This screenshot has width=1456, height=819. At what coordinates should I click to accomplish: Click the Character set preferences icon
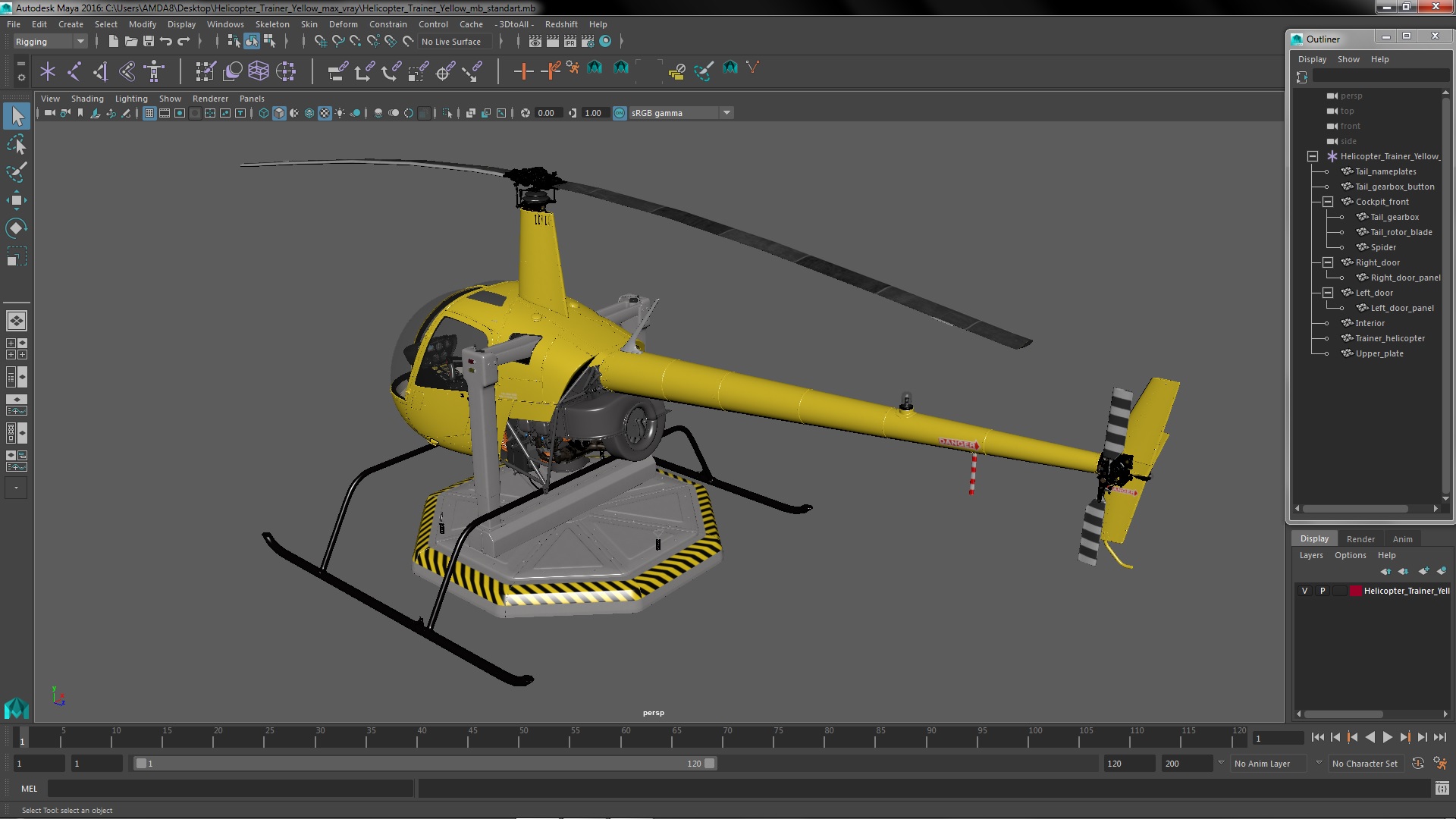(1440, 764)
